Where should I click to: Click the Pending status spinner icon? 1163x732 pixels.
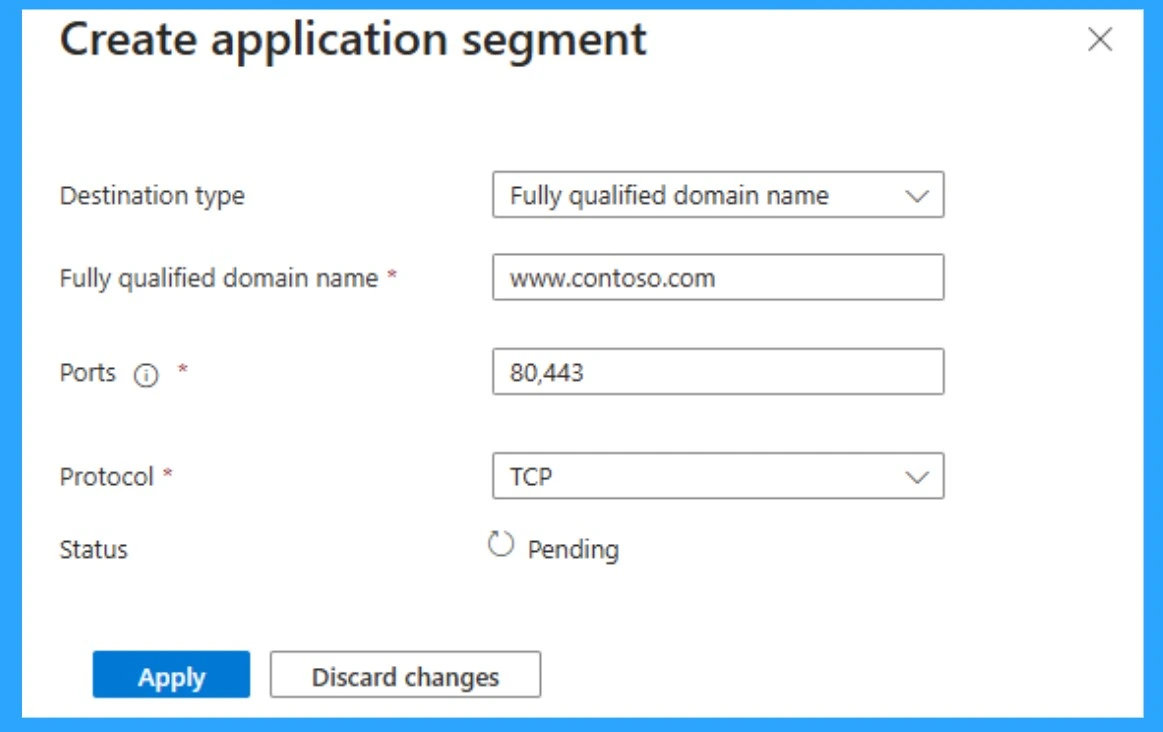[501, 544]
